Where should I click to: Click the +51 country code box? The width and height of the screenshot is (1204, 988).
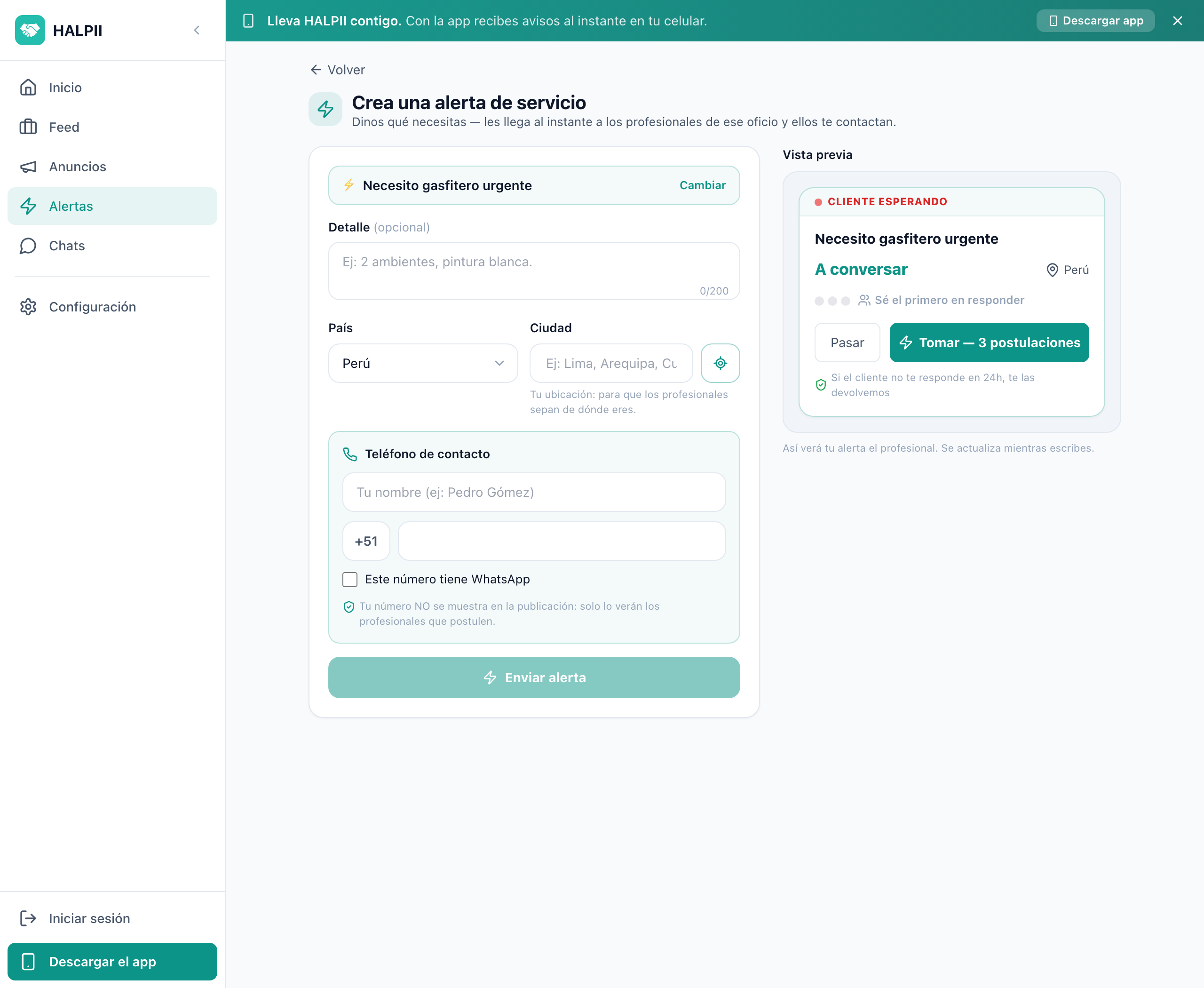point(366,541)
